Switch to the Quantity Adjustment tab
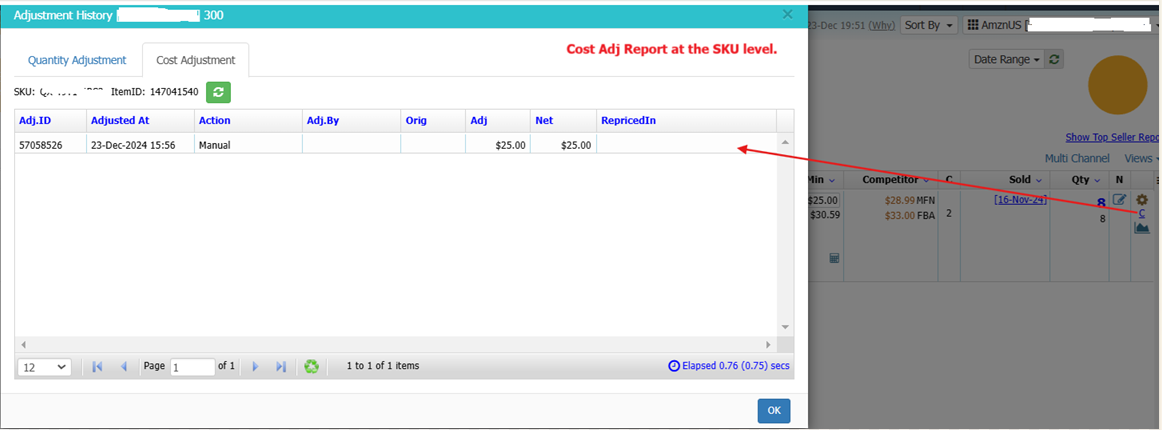The image size is (1162, 430). pyautogui.click(x=77, y=60)
